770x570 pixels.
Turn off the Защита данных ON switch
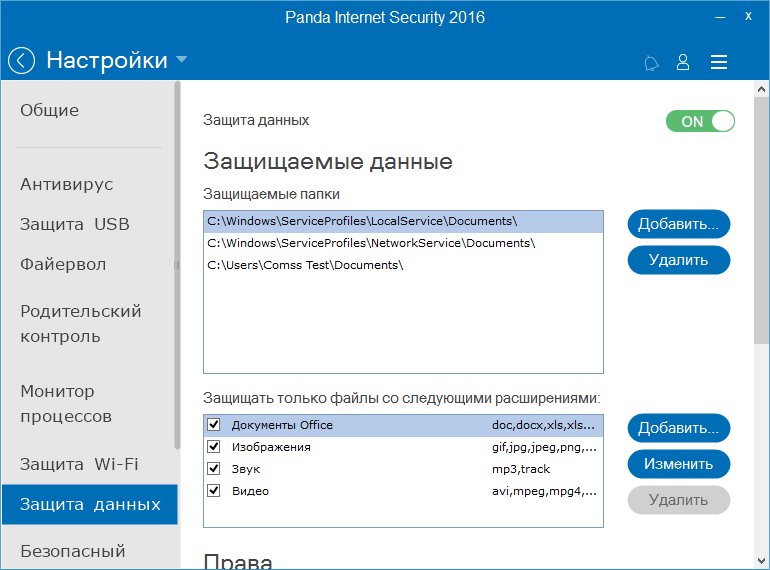[700, 121]
